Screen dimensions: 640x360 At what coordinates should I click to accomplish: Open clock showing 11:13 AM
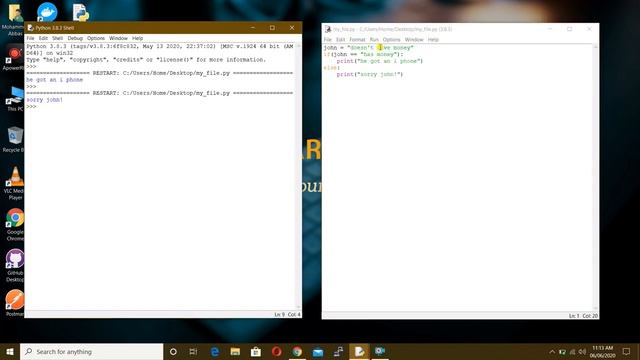(602, 351)
